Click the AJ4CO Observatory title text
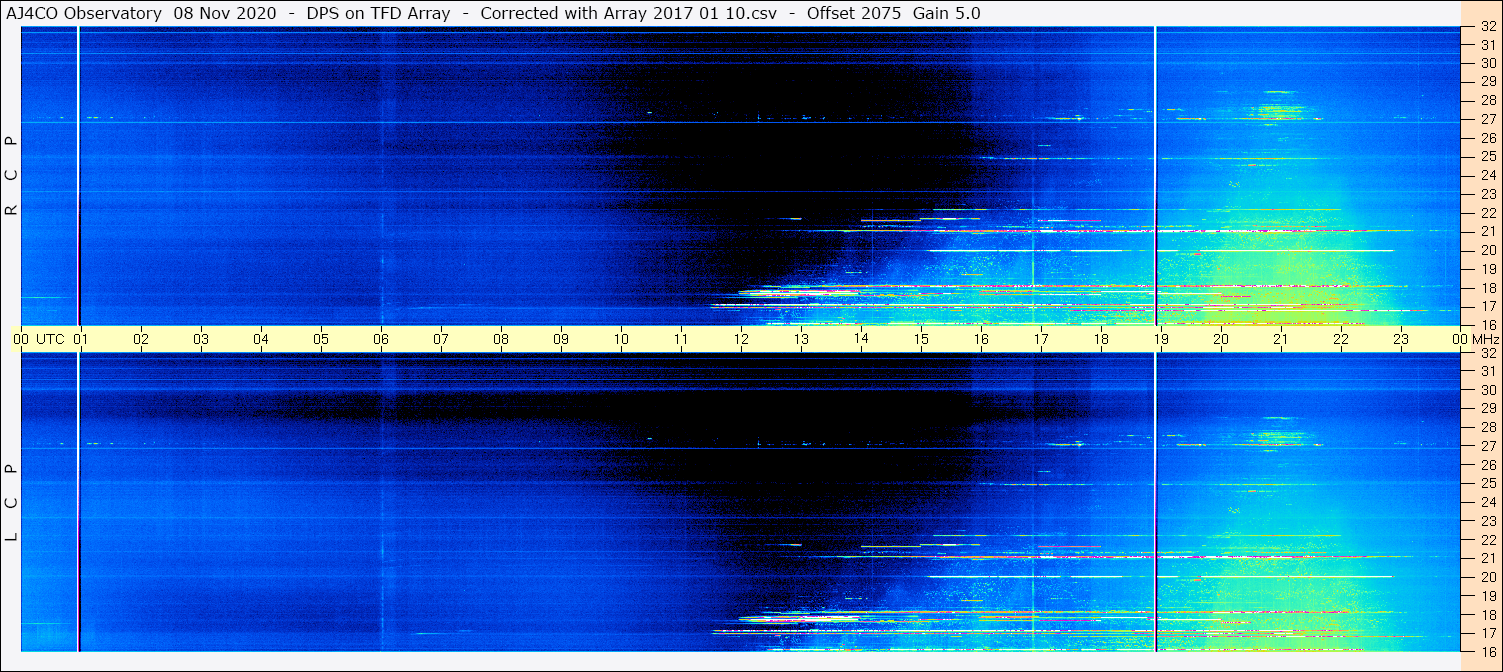 83,13
